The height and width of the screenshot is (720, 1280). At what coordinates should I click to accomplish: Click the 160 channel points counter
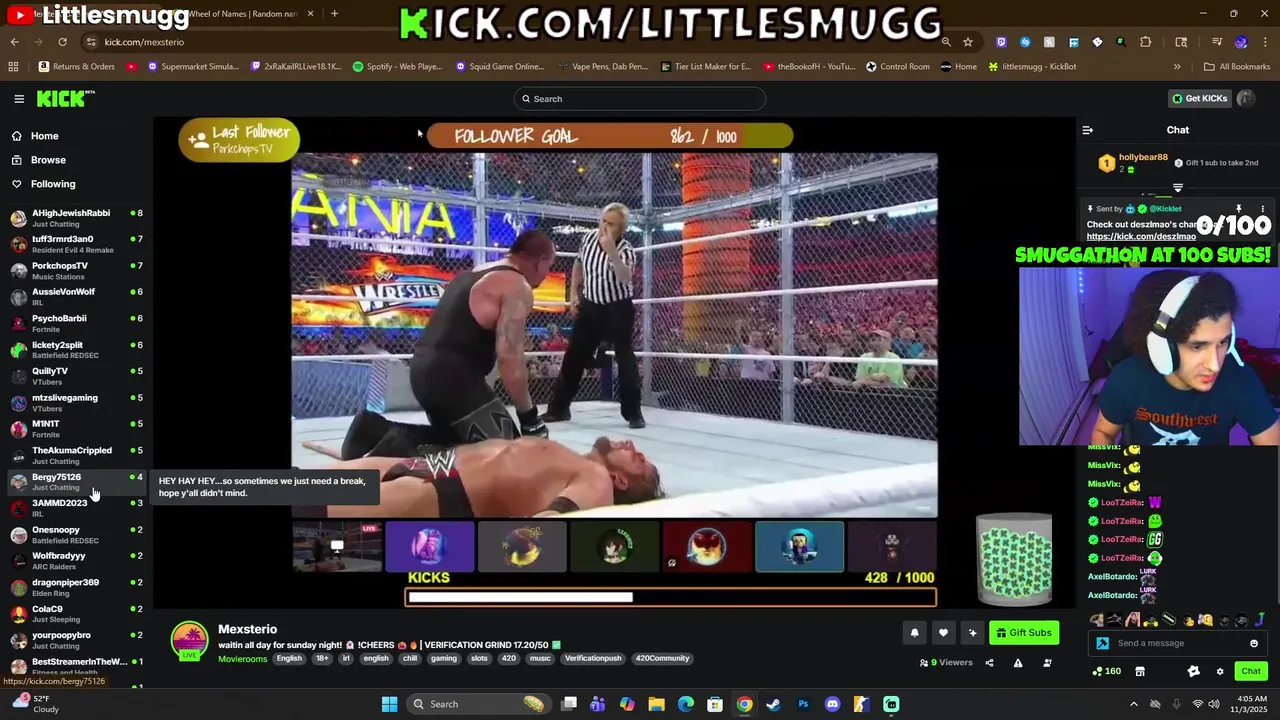point(1106,671)
